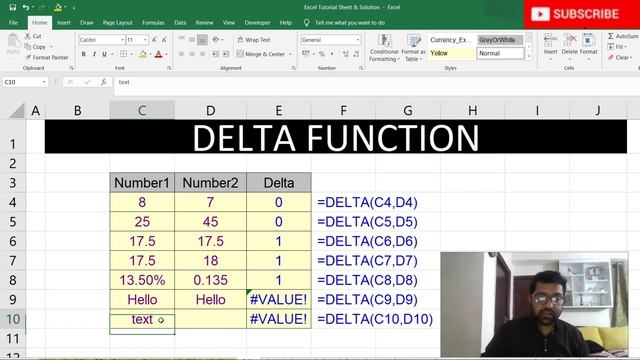
Task: Expand the cell styles gallery More arrow
Action: tap(529, 57)
